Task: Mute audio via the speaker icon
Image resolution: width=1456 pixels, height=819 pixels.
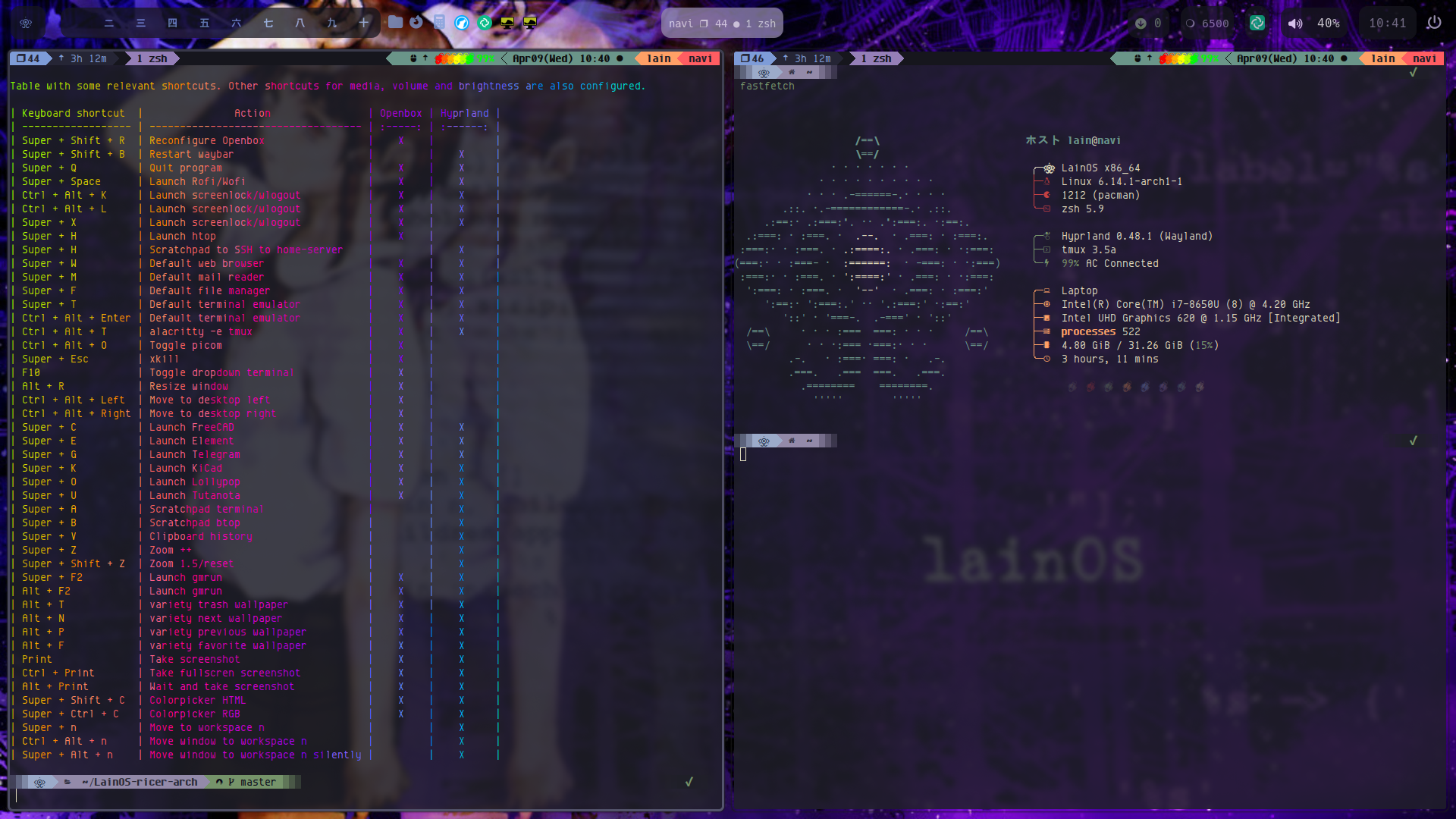Action: pos(1295,23)
